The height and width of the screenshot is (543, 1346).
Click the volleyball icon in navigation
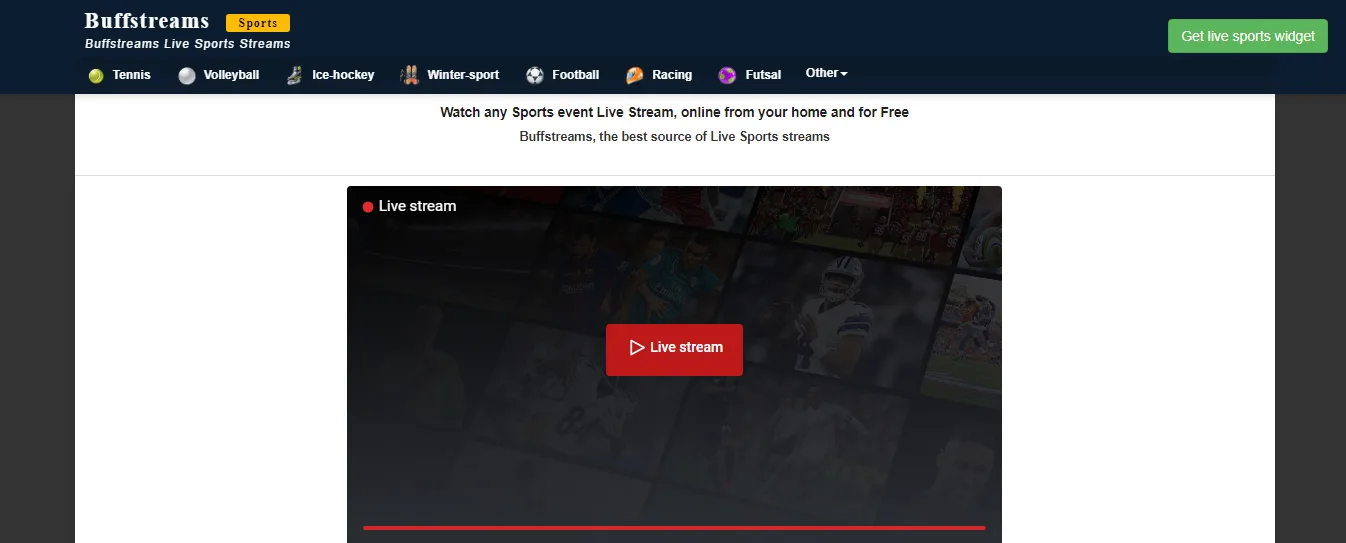(187, 75)
